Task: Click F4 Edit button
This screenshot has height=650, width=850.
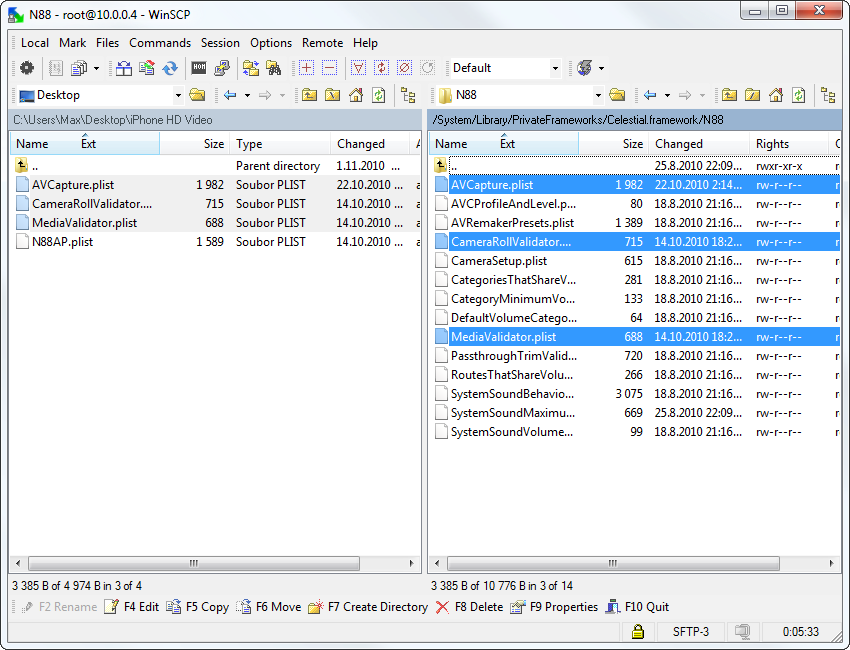Action: click(x=132, y=607)
